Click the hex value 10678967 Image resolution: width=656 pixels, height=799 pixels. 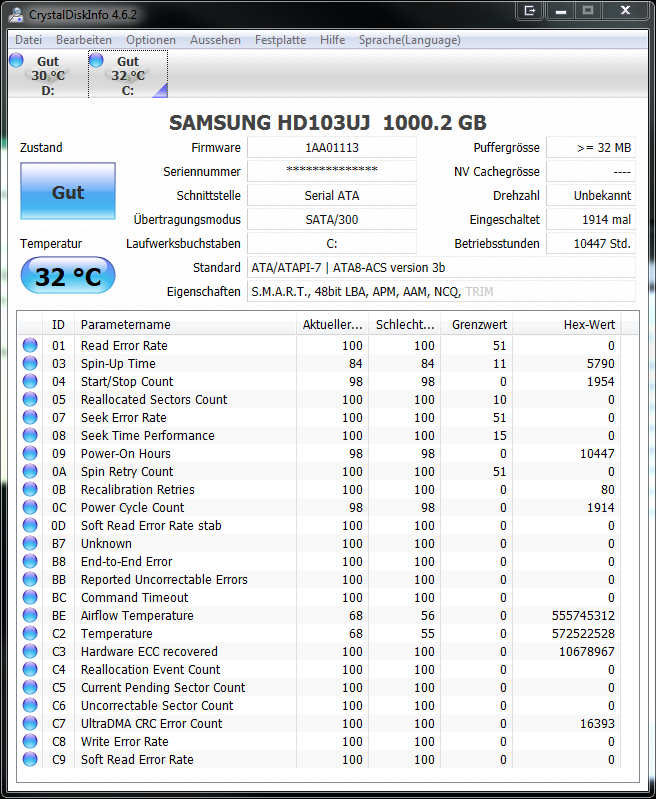pos(587,651)
